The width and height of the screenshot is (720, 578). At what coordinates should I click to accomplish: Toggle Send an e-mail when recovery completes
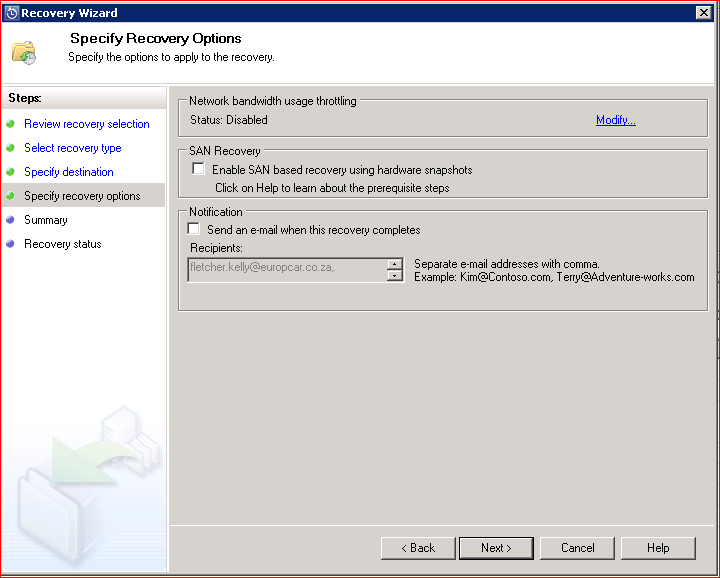click(x=194, y=230)
